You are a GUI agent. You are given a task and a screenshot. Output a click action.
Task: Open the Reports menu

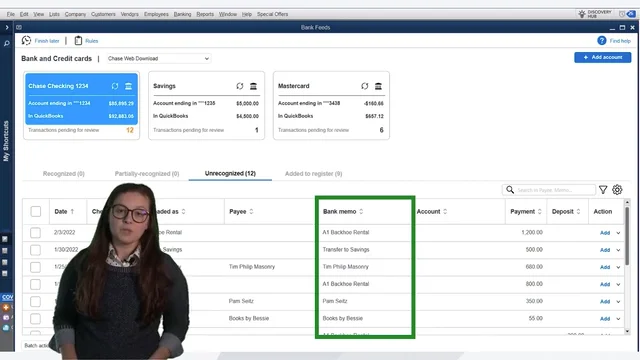(205, 14)
